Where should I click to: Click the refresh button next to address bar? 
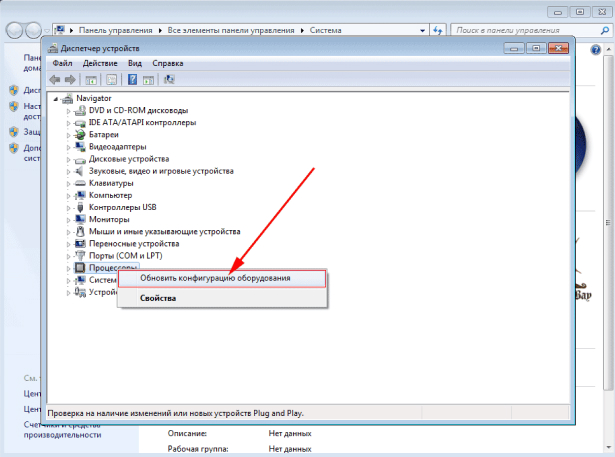click(x=438, y=30)
